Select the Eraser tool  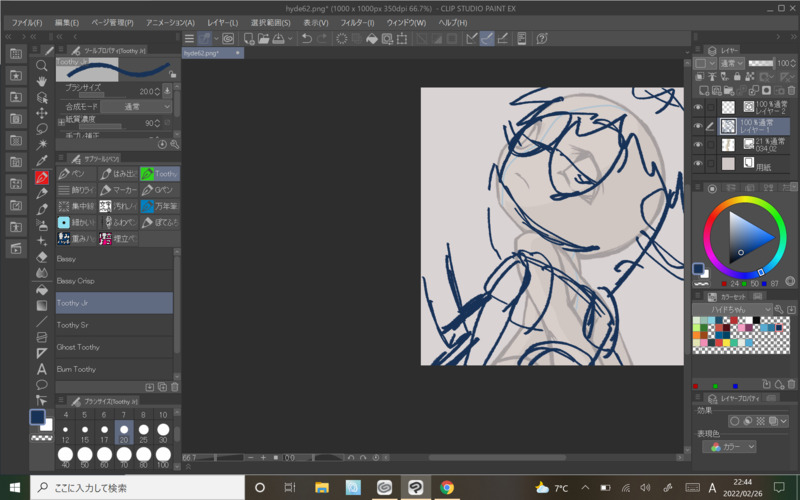pos(42,257)
